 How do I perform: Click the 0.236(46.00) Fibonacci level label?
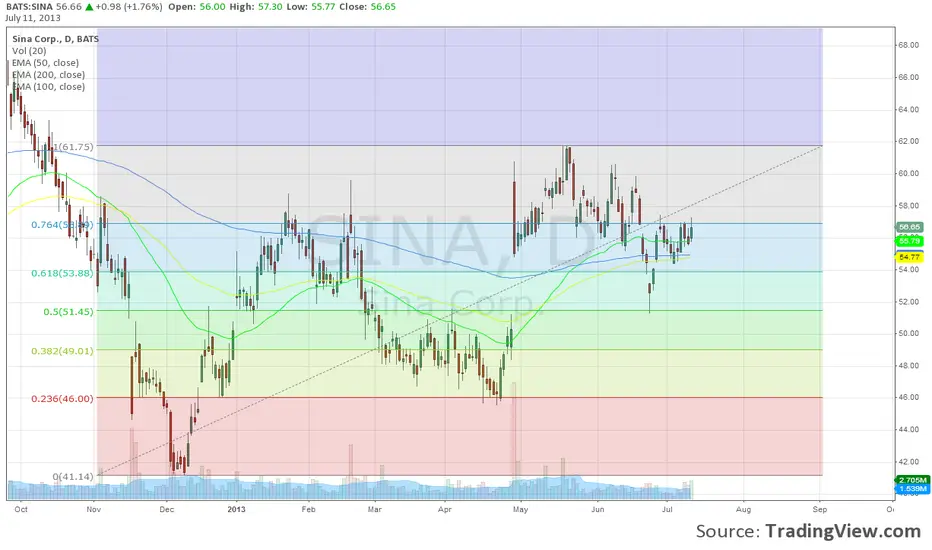62,398
